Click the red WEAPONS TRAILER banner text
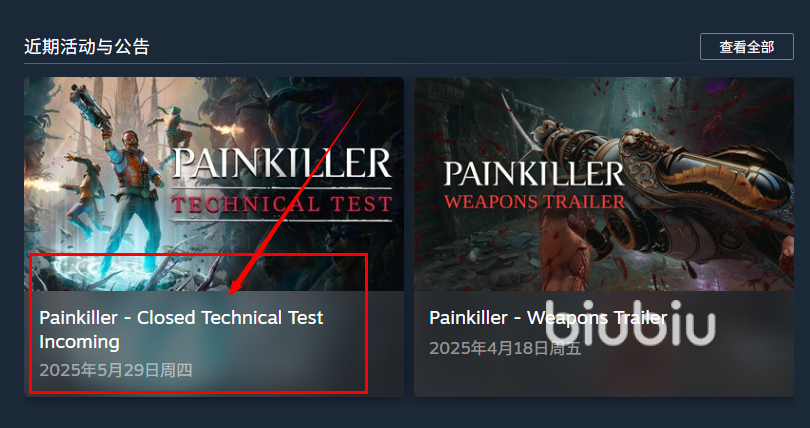 [x=535, y=200]
